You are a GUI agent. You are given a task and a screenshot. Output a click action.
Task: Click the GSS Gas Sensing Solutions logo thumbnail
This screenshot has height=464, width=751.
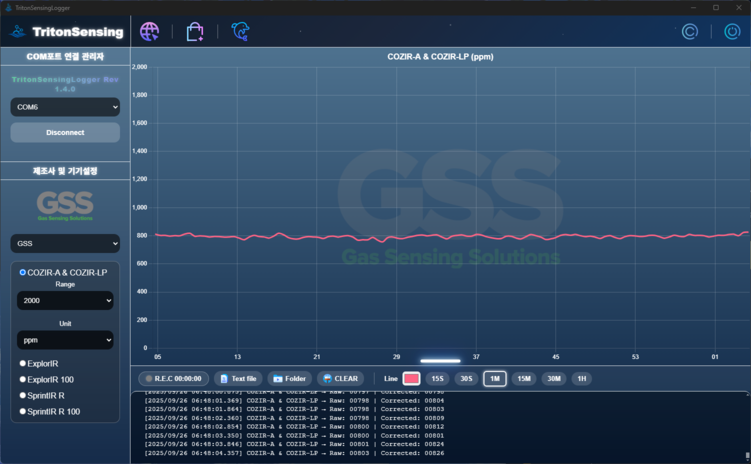tap(65, 204)
